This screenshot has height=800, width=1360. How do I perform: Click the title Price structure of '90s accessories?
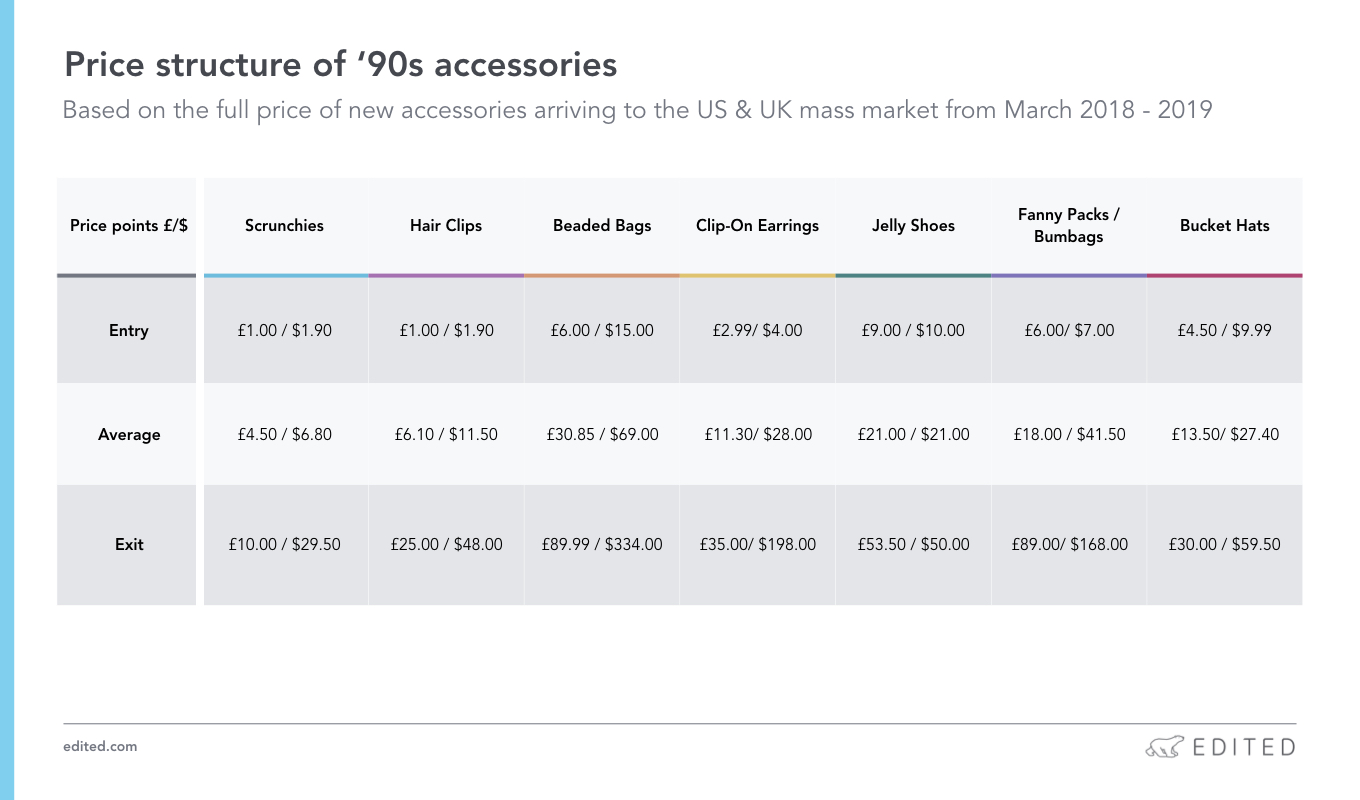(341, 65)
